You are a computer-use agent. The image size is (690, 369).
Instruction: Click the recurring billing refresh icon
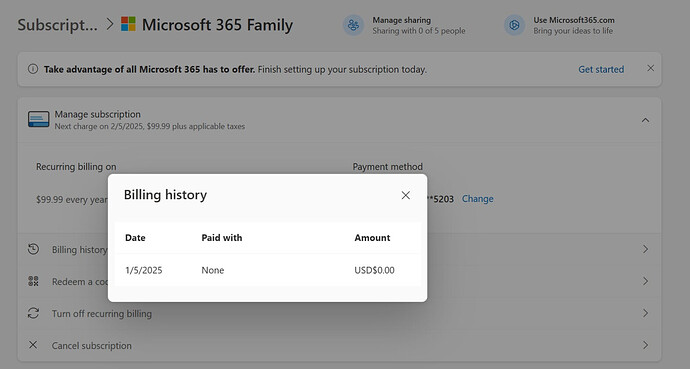[33, 313]
